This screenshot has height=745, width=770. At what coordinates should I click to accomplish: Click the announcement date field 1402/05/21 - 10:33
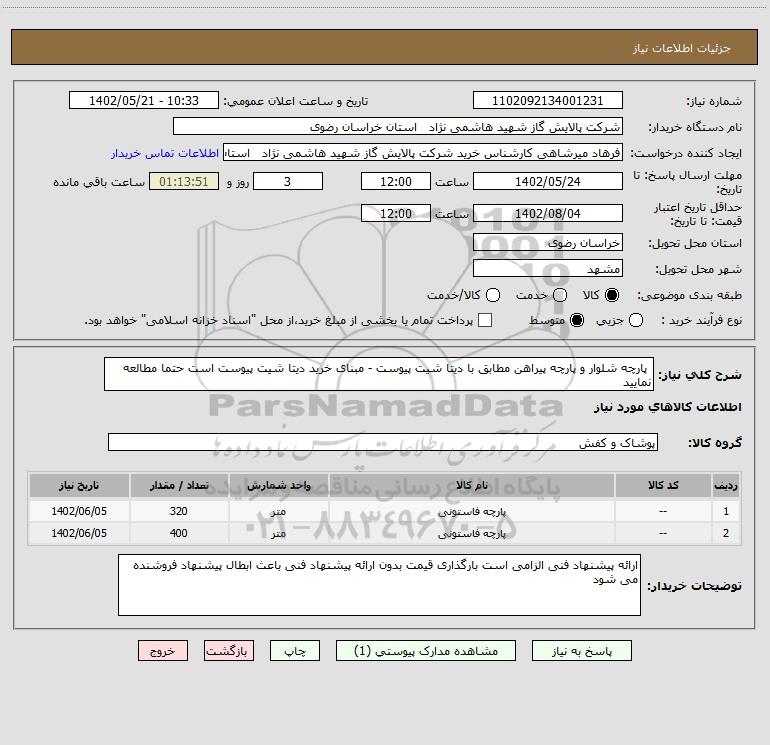pos(144,100)
